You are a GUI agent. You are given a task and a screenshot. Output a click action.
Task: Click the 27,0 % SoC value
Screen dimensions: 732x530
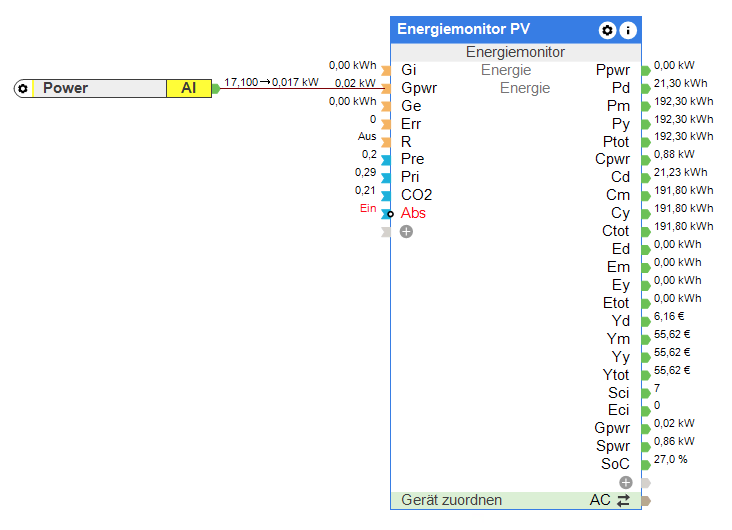pyautogui.click(x=670, y=459)
